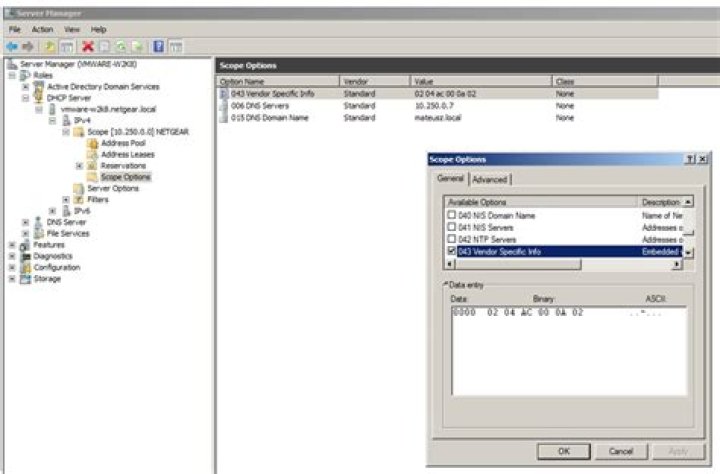The height and width of the screenshot is (474, 720).
Task: Select the File Services role
Action: pyautogui.click(x=68, y=233)
